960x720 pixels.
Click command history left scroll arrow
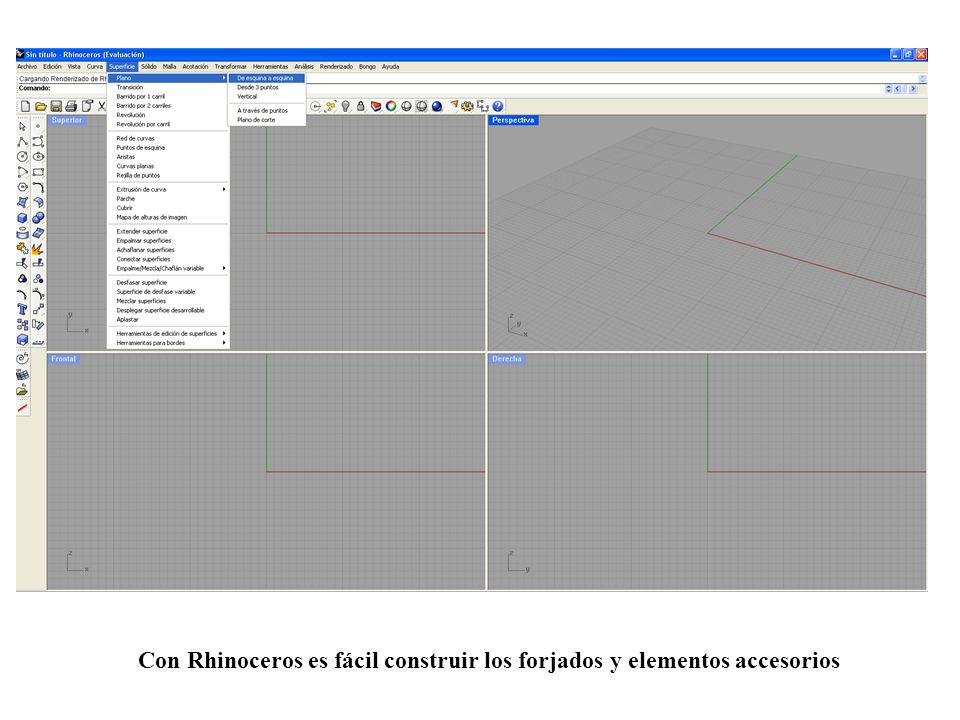898,89
